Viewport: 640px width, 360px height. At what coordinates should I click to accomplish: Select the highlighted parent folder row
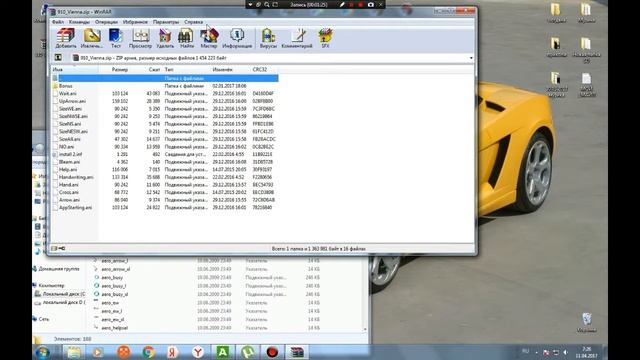(x=165, y=78)
